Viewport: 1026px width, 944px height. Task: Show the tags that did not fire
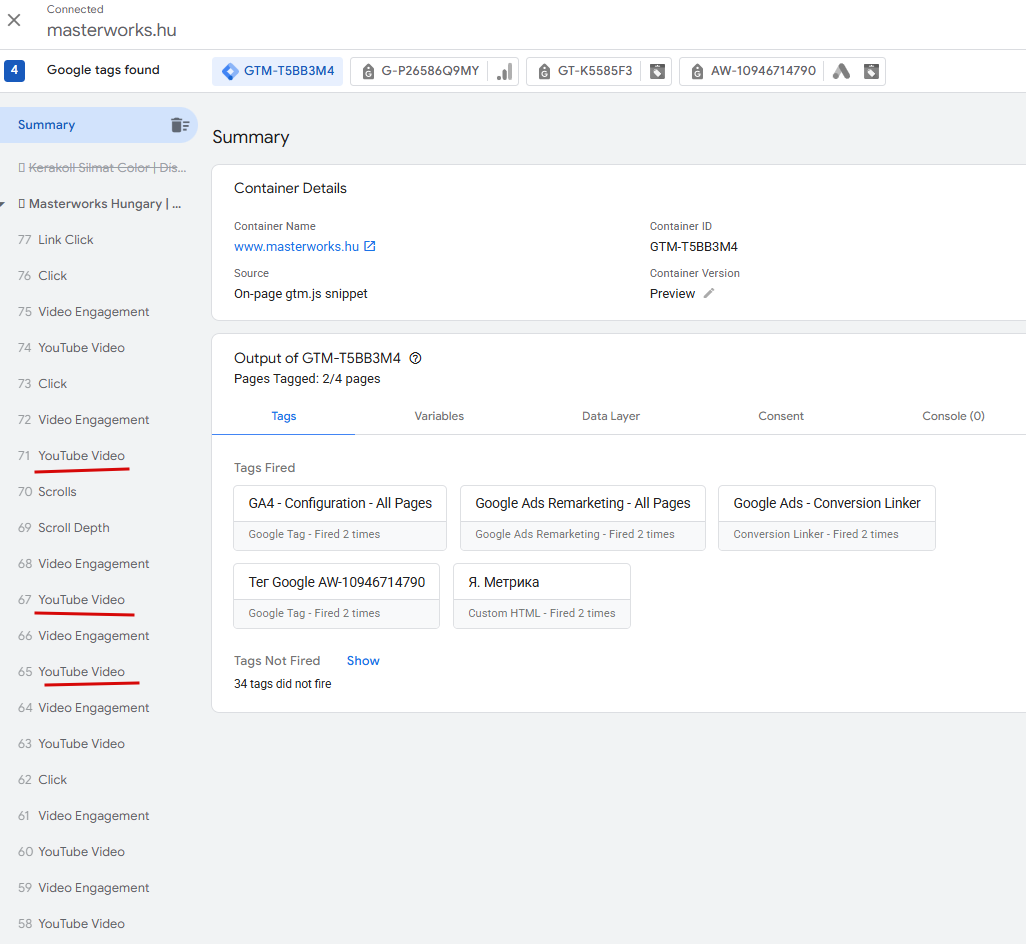[363, 661]
